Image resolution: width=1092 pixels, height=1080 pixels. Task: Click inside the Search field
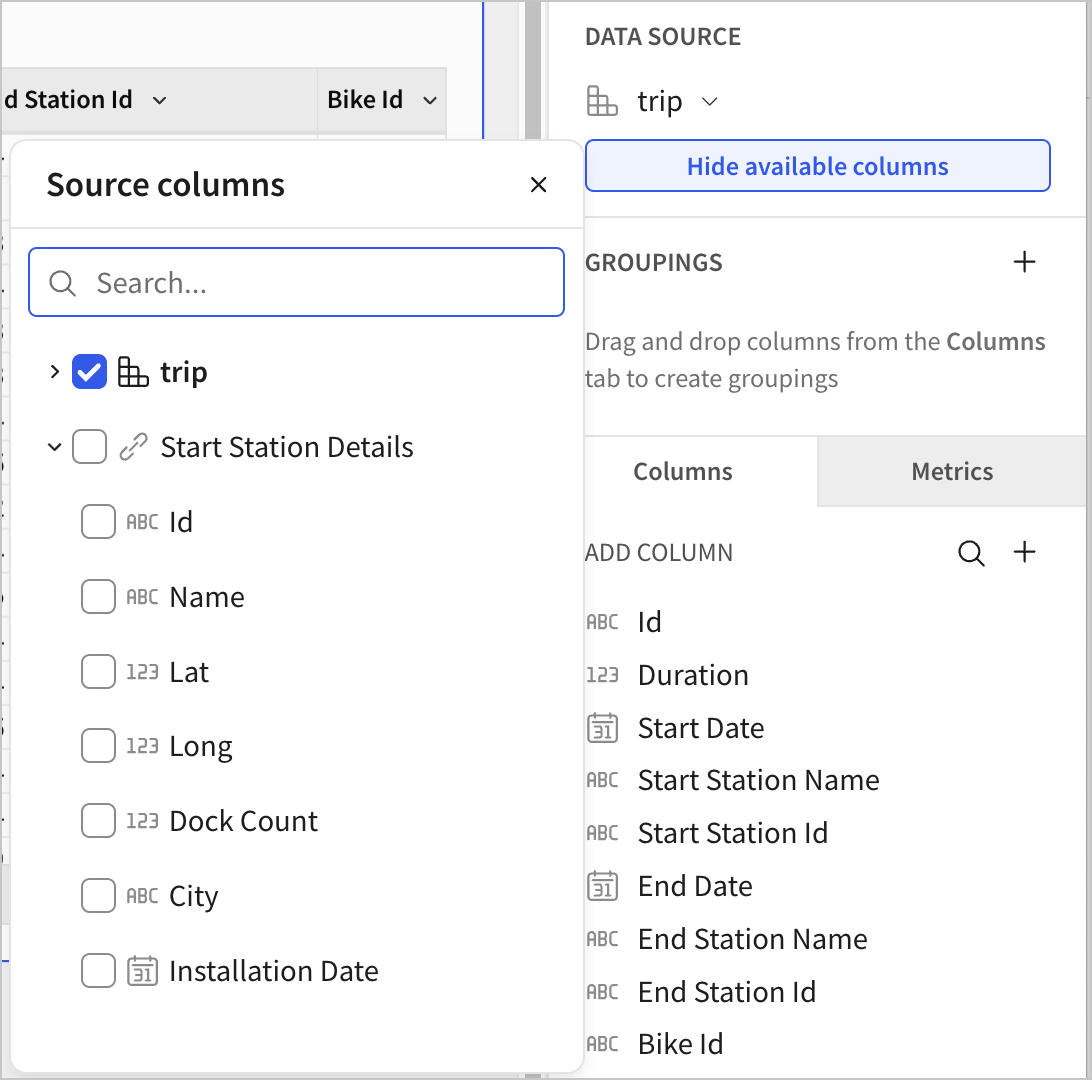point(296,282)
